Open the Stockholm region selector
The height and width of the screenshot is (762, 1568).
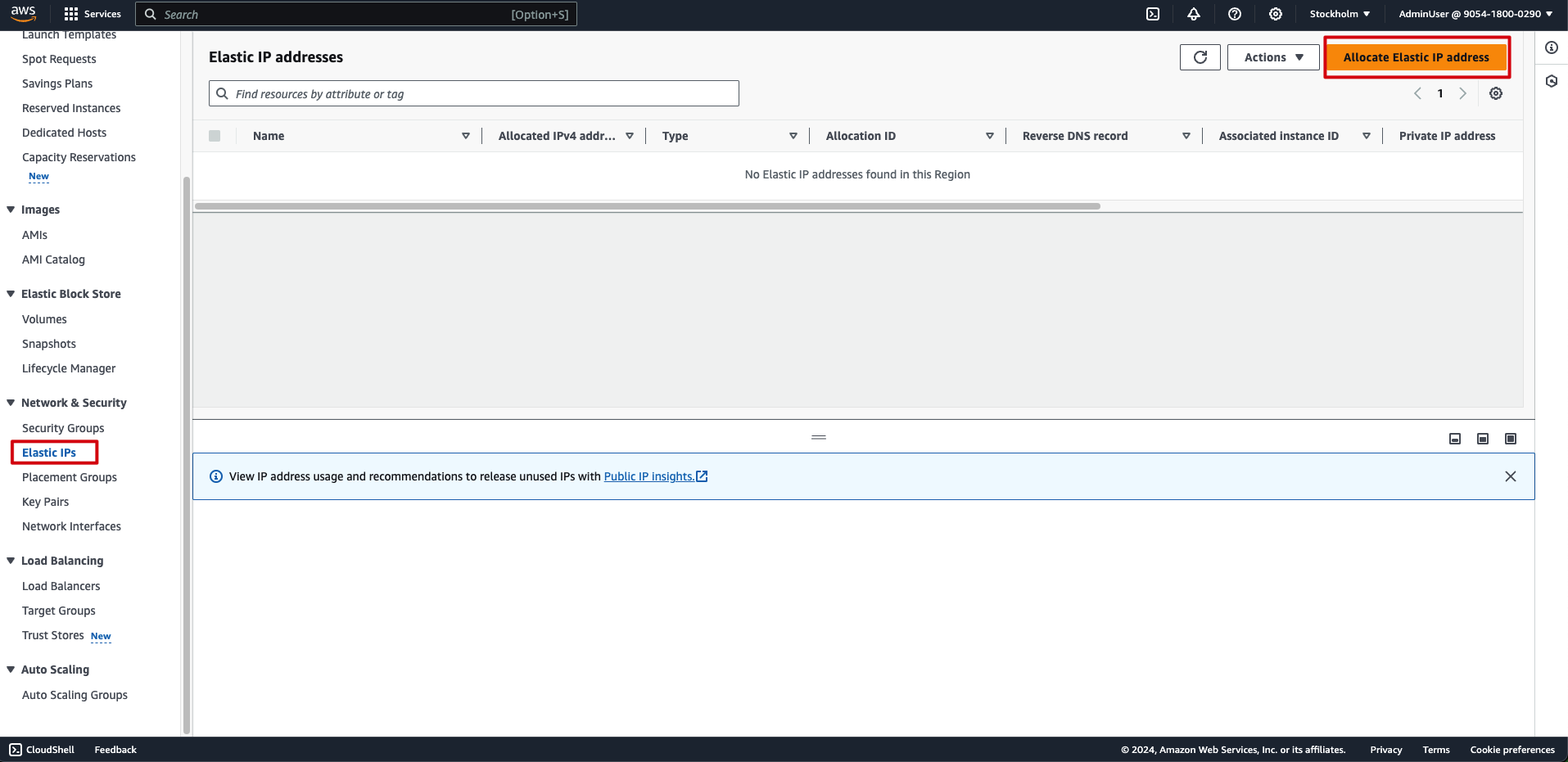point(1340,14)
